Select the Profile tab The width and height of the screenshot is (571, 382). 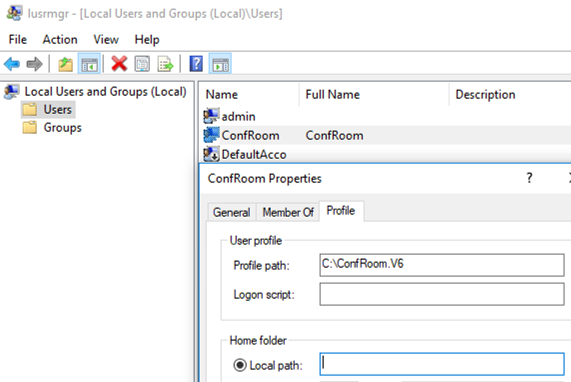pos(341,211)
